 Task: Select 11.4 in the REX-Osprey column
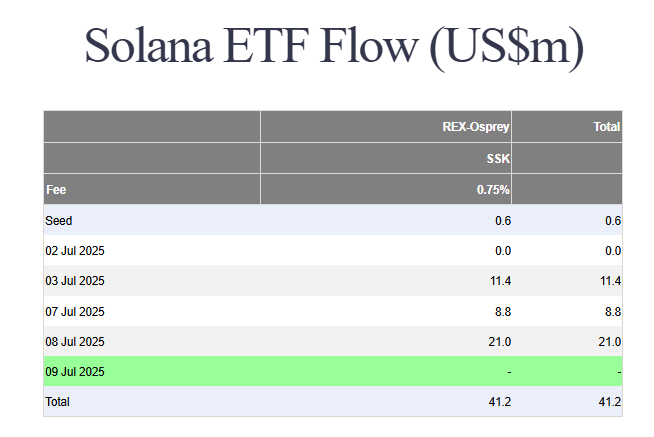point(501,281)
